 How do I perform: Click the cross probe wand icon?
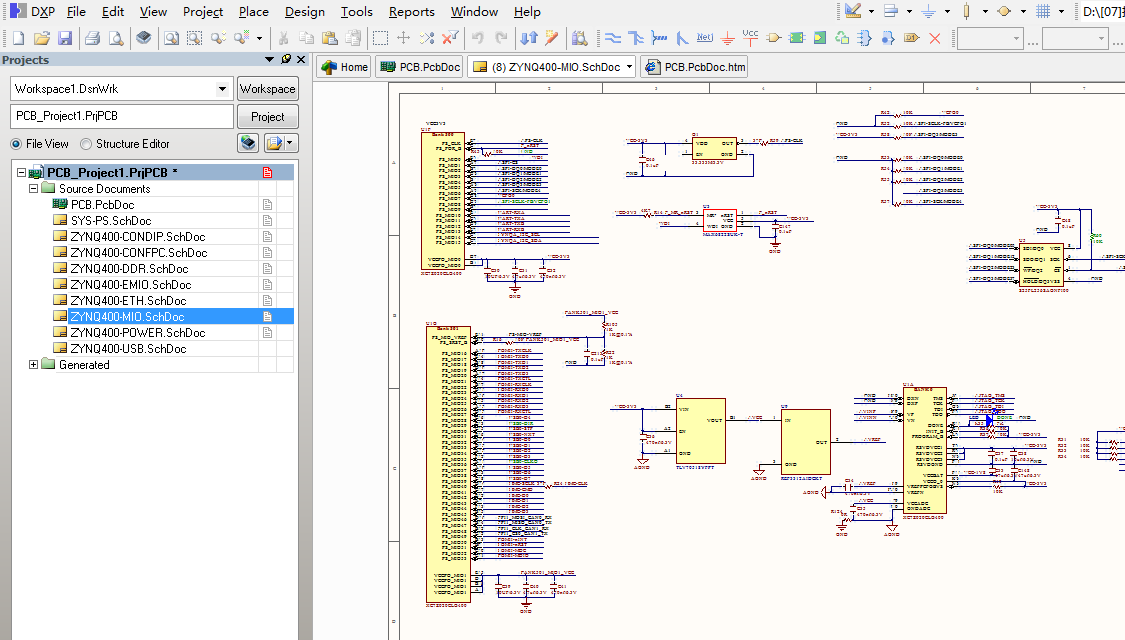coord(552,38)
